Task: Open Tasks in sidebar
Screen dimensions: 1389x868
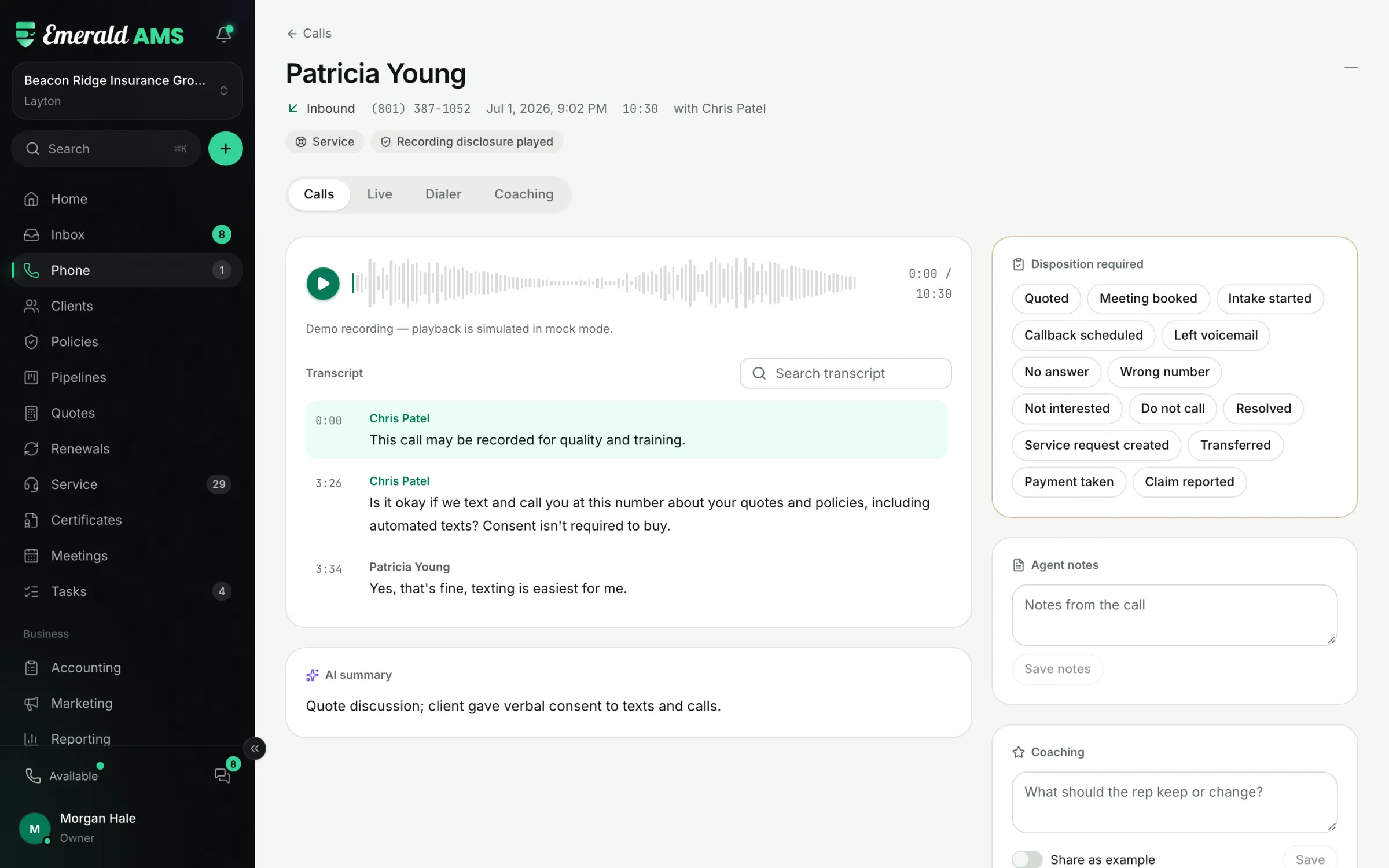Action: pos(127,591)
